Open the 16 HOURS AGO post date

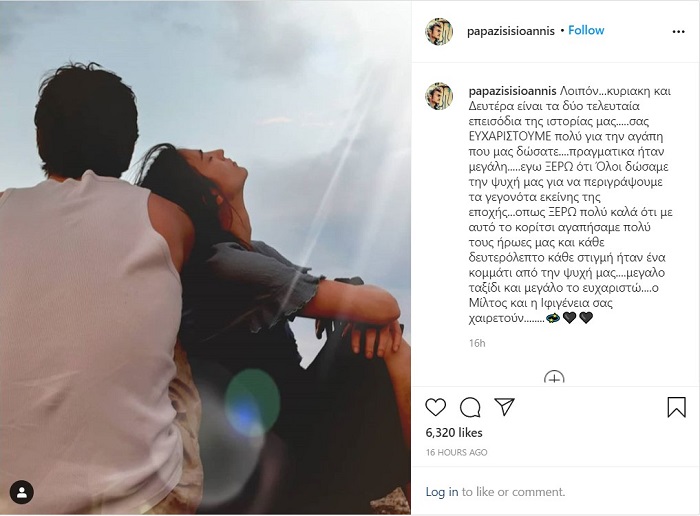(x=456, y=453)
